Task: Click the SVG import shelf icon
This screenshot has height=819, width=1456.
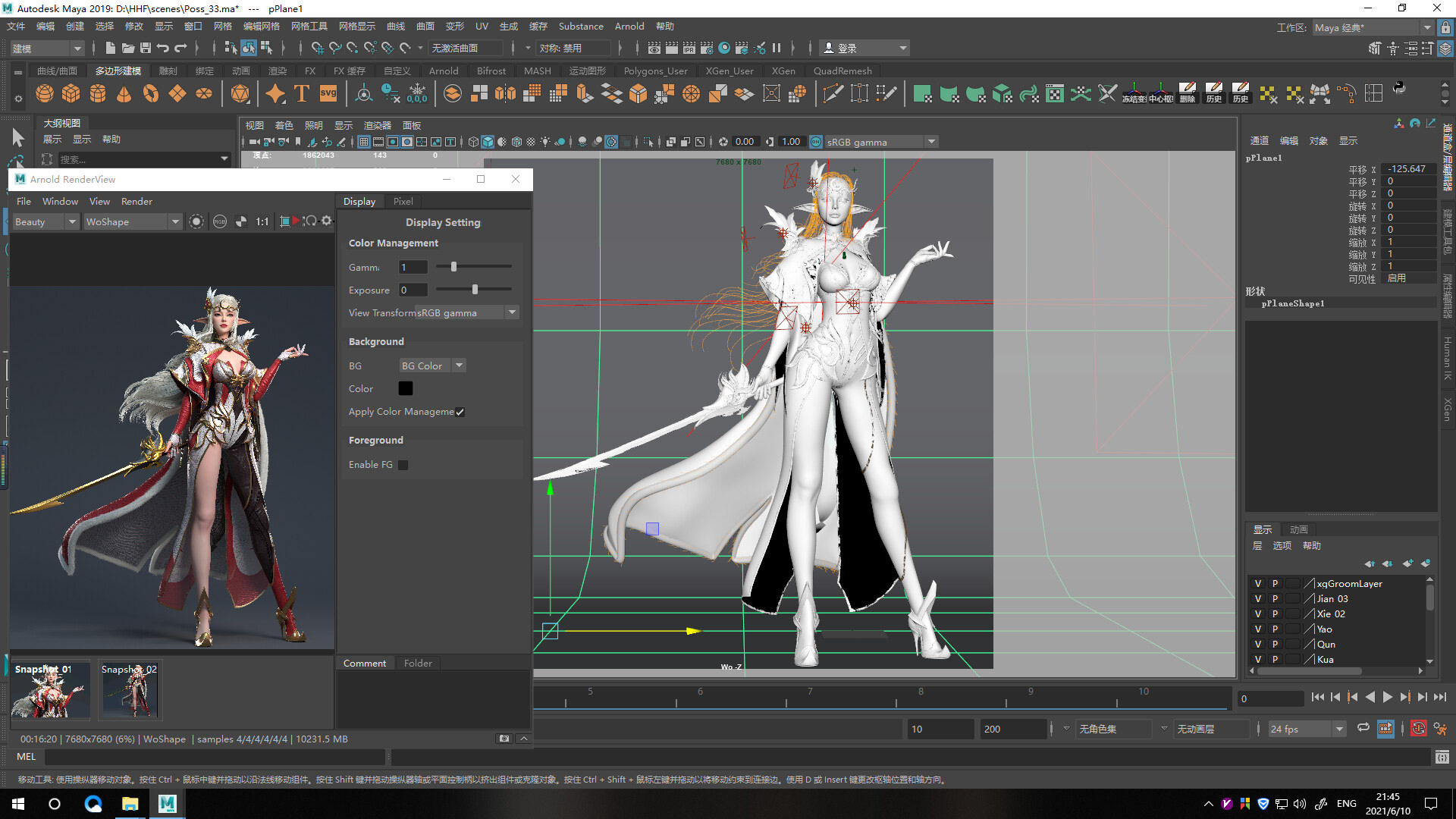Action: coord(328,93)
